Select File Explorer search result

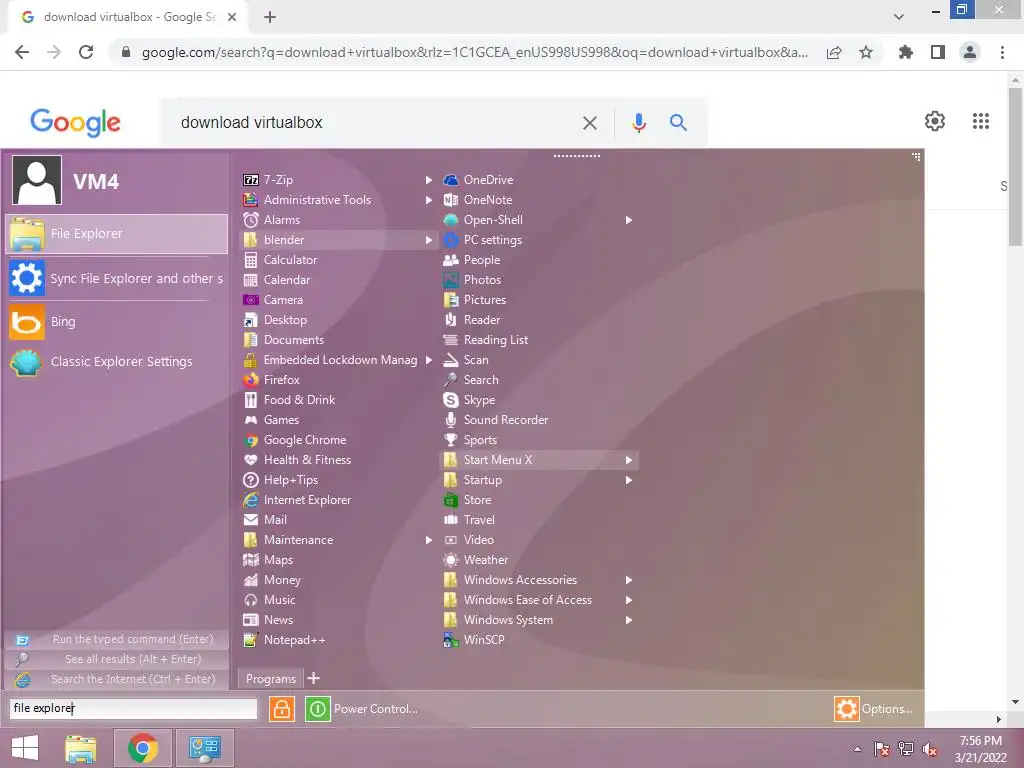pyautogui.click(x=117, y=234)
